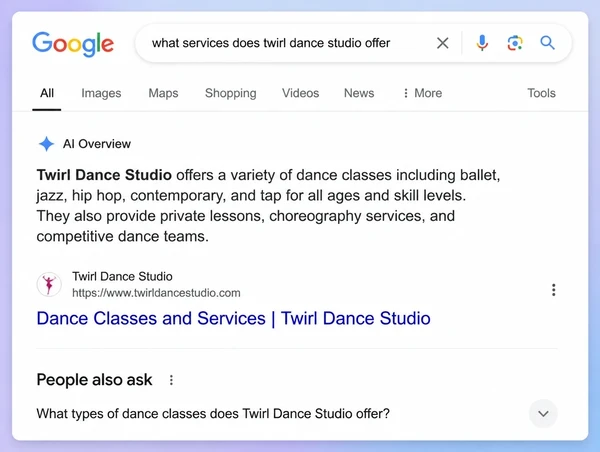Switch to the Shopping tab
The height and width of the screenshot is (452, 600).
(231, 93)
